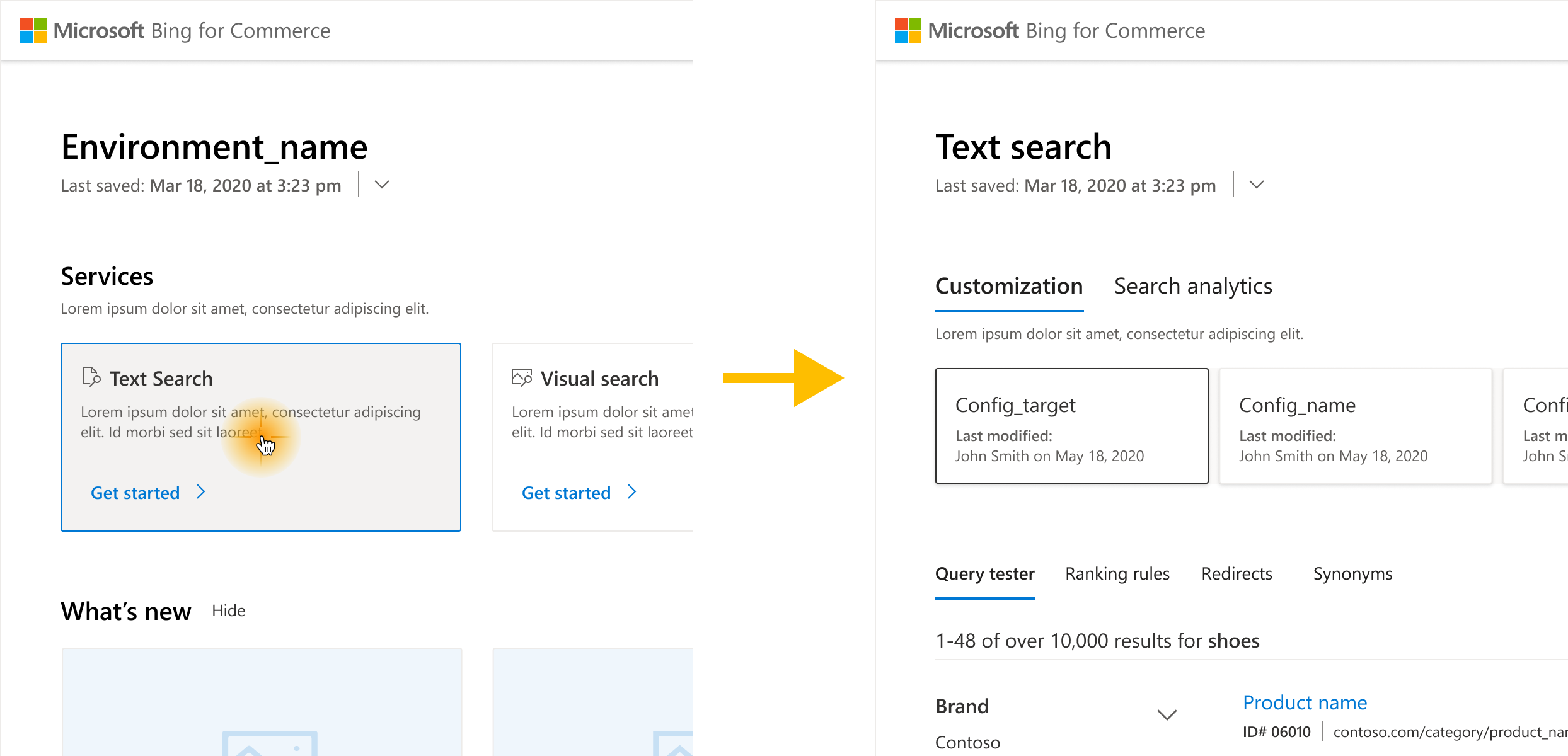Click the Text search page heading
The image size is (1568, 756).
[x=1023, y=147]
